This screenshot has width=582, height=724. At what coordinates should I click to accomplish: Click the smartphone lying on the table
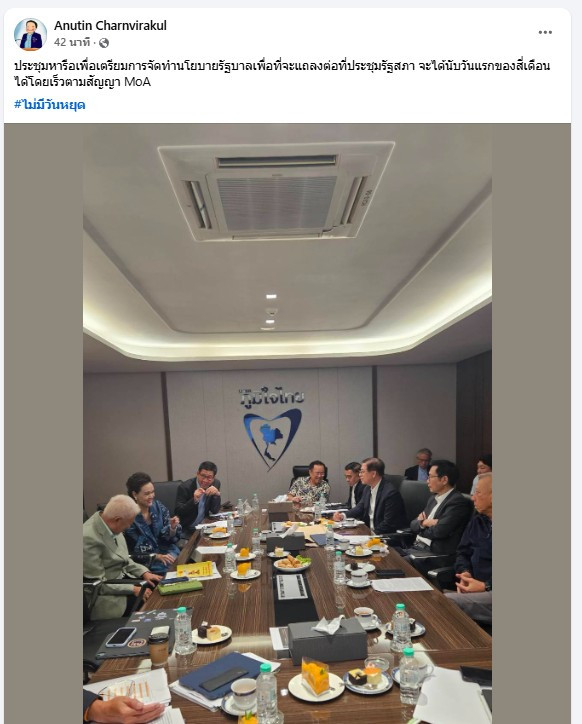point(121,637)
